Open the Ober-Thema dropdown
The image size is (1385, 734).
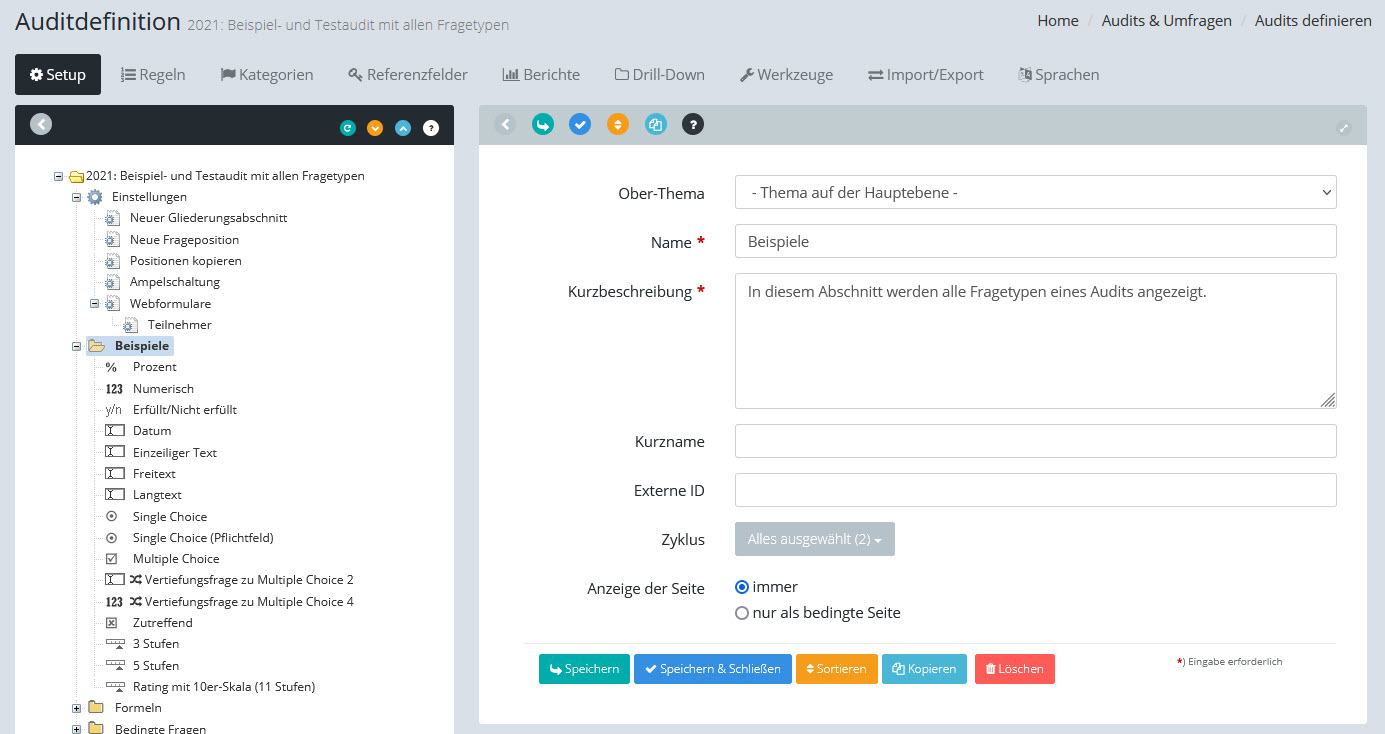pyautogui.click(x=1035, y=193)
